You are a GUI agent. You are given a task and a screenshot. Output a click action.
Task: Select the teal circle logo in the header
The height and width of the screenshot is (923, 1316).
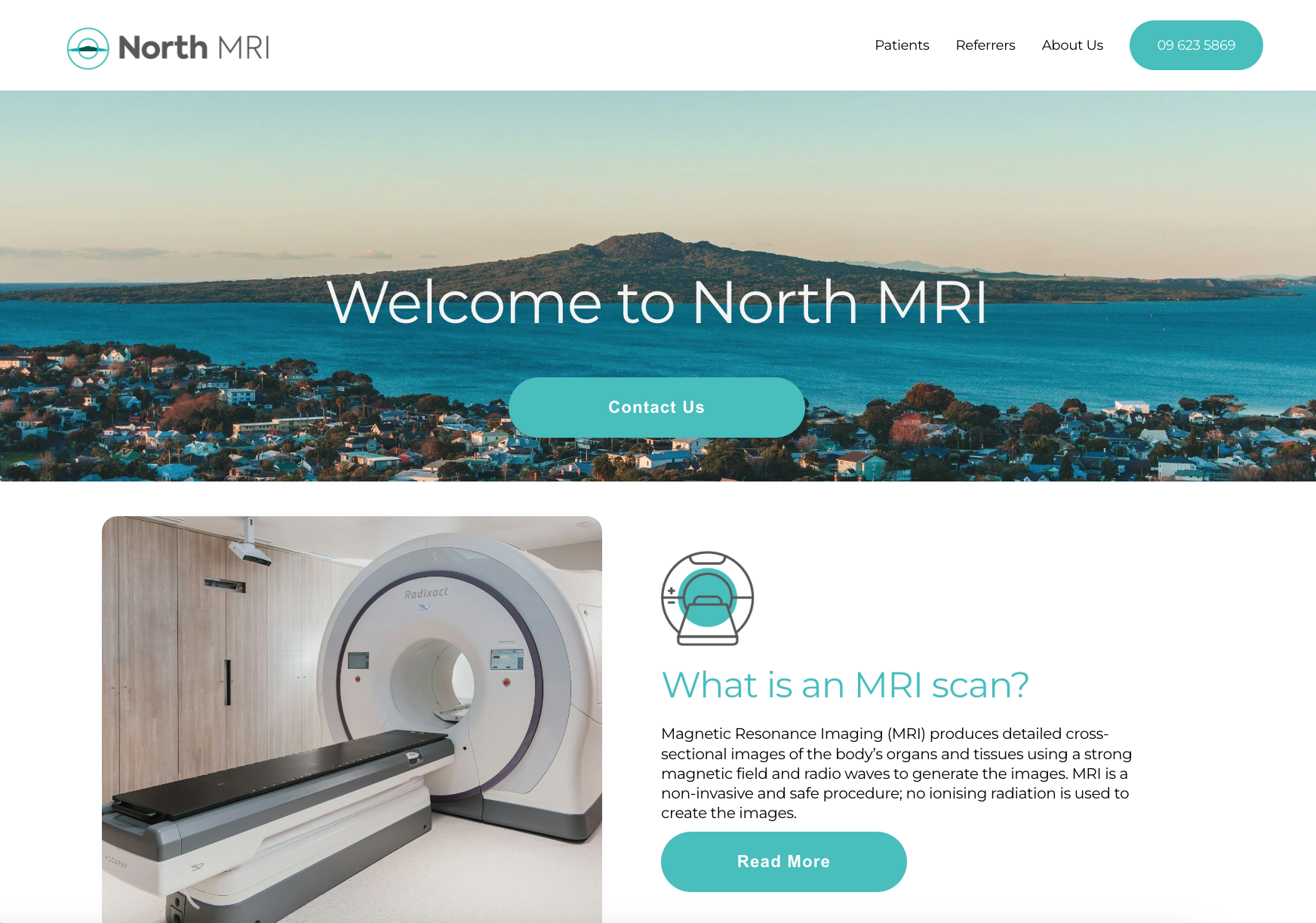point(89,47)
